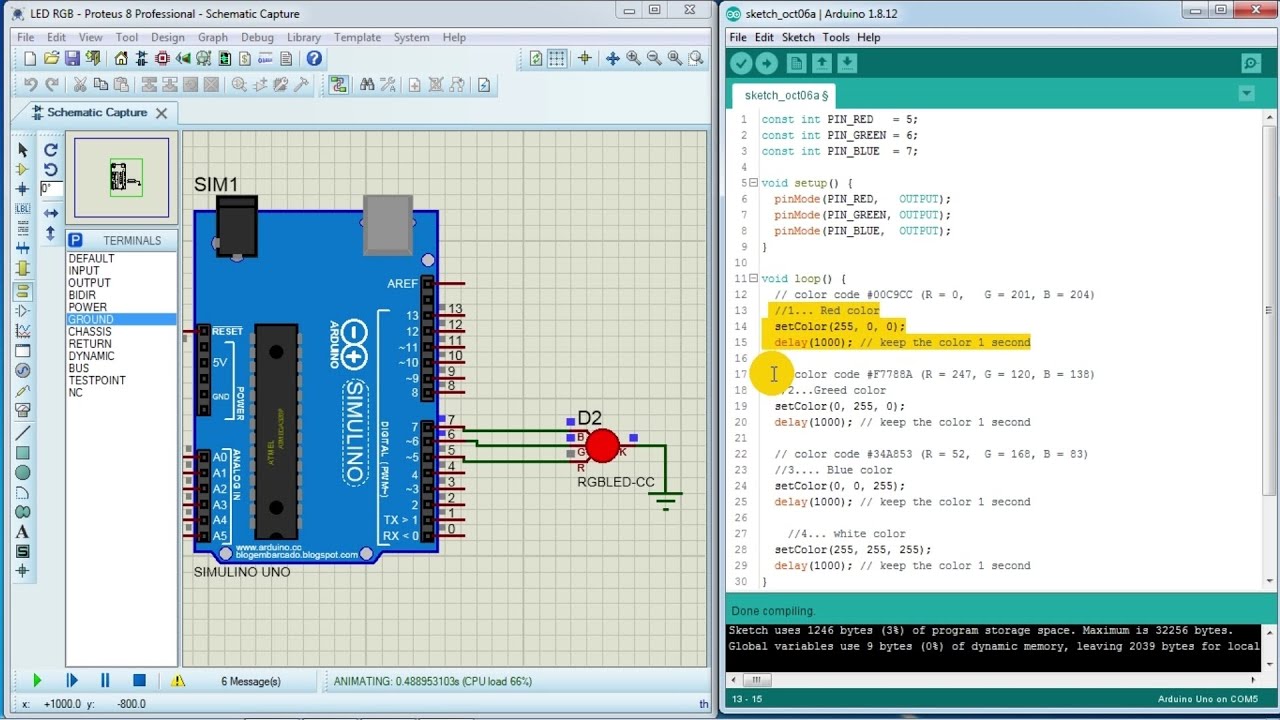Open the Proteus Graph menu

(x=212, y=37)
